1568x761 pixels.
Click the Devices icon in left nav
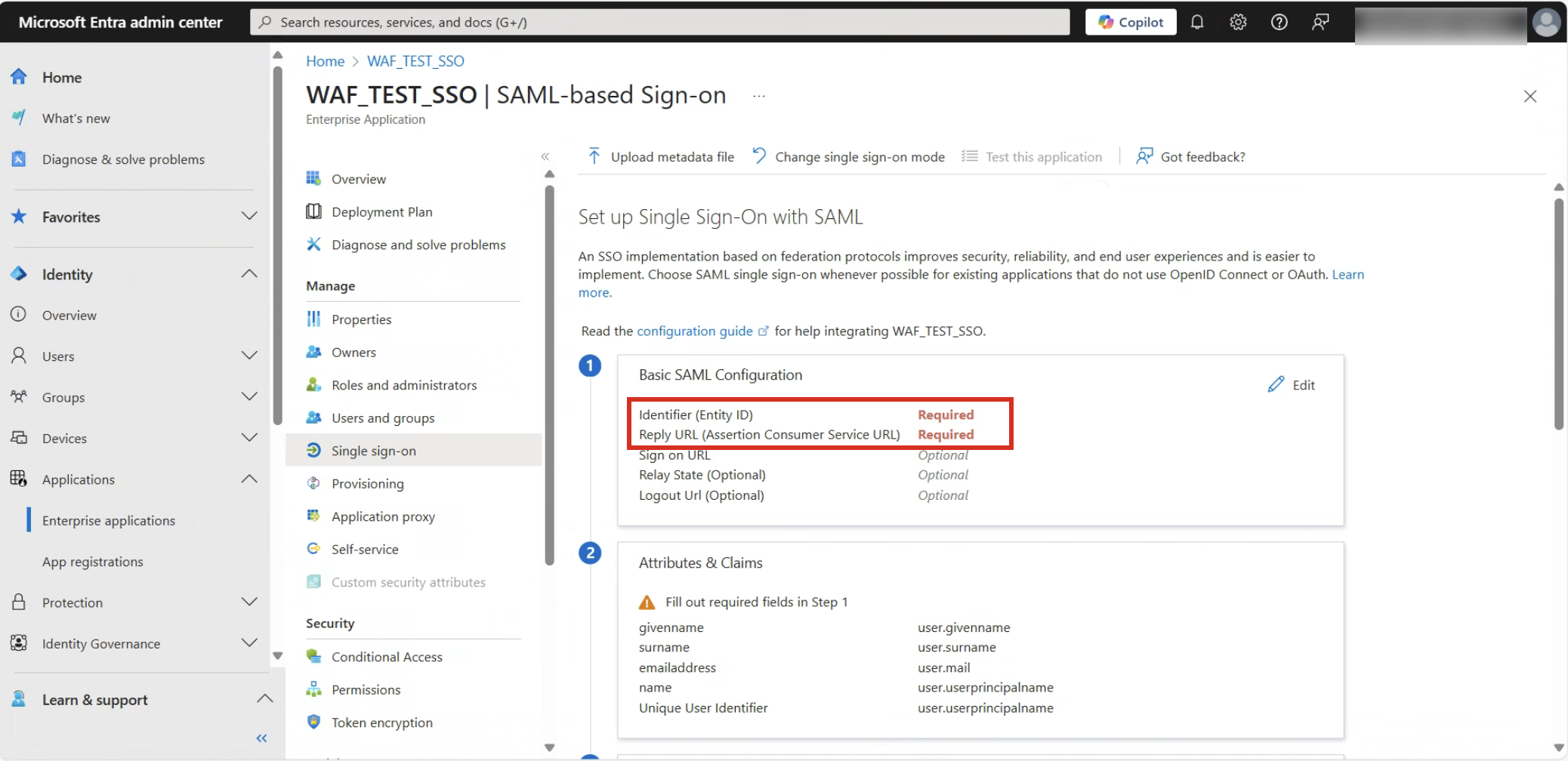click(x=19, y=438)
